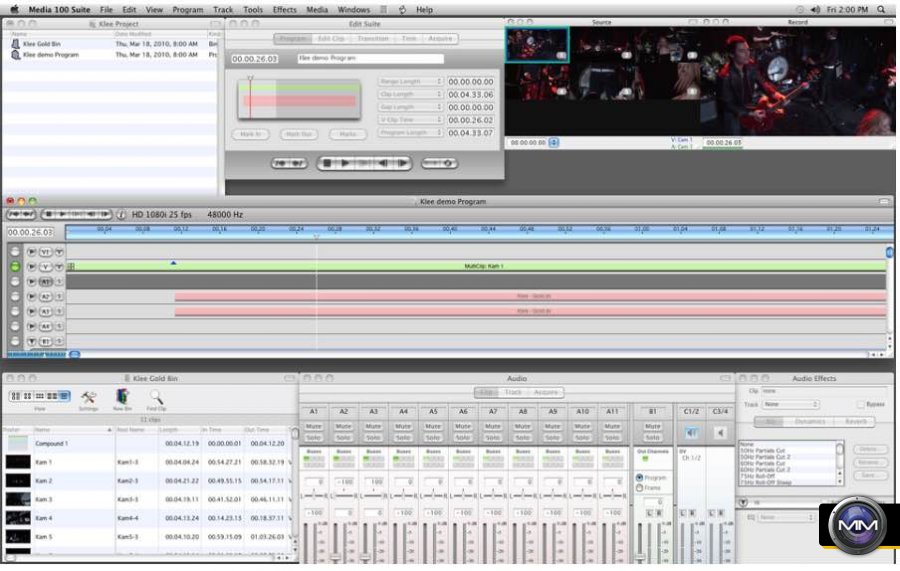
Task: Click the C1/2 speaker monitor icon
Action: 691,433
